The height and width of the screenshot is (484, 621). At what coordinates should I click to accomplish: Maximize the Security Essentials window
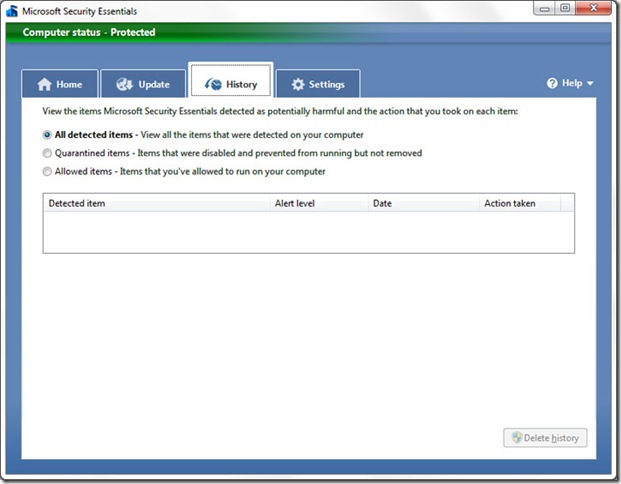(565, 8)
